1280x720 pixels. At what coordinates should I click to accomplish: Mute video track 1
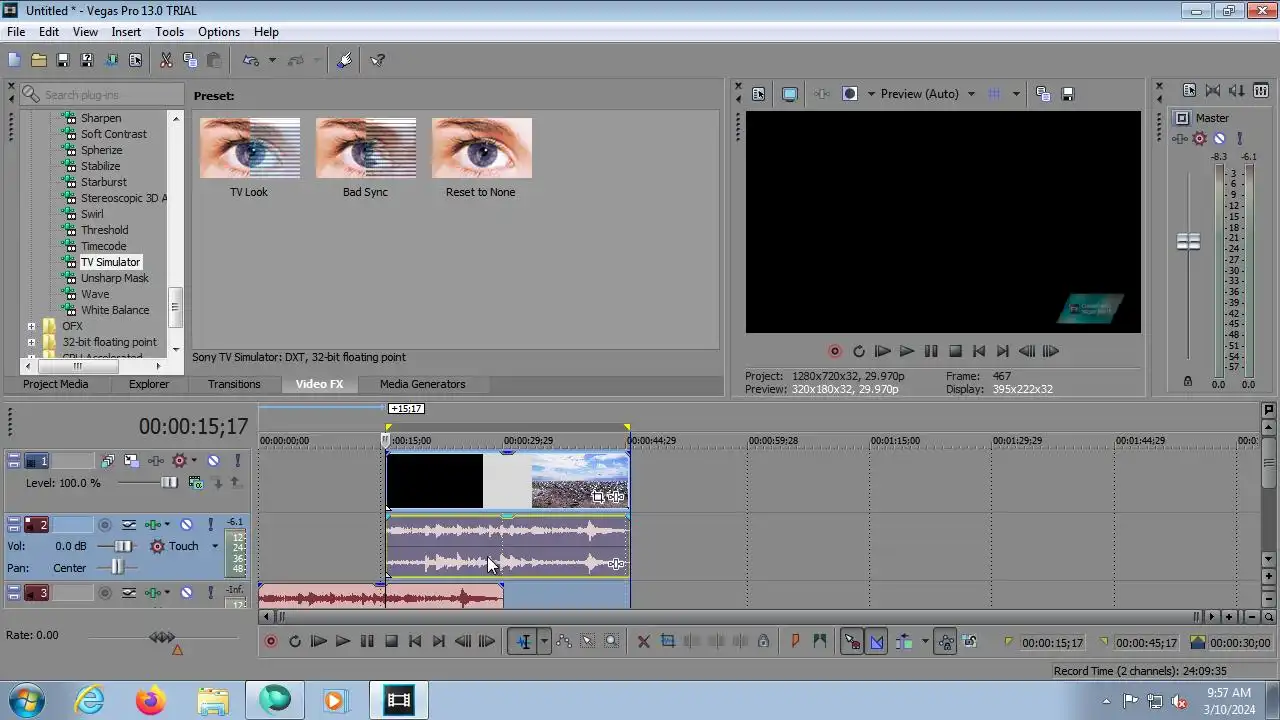tap(213, 461)
